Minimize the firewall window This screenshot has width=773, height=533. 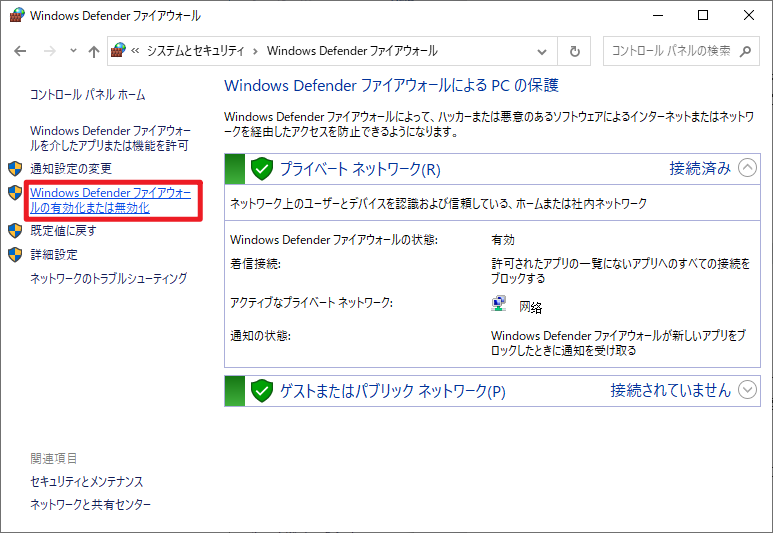(x=658, y=15)
